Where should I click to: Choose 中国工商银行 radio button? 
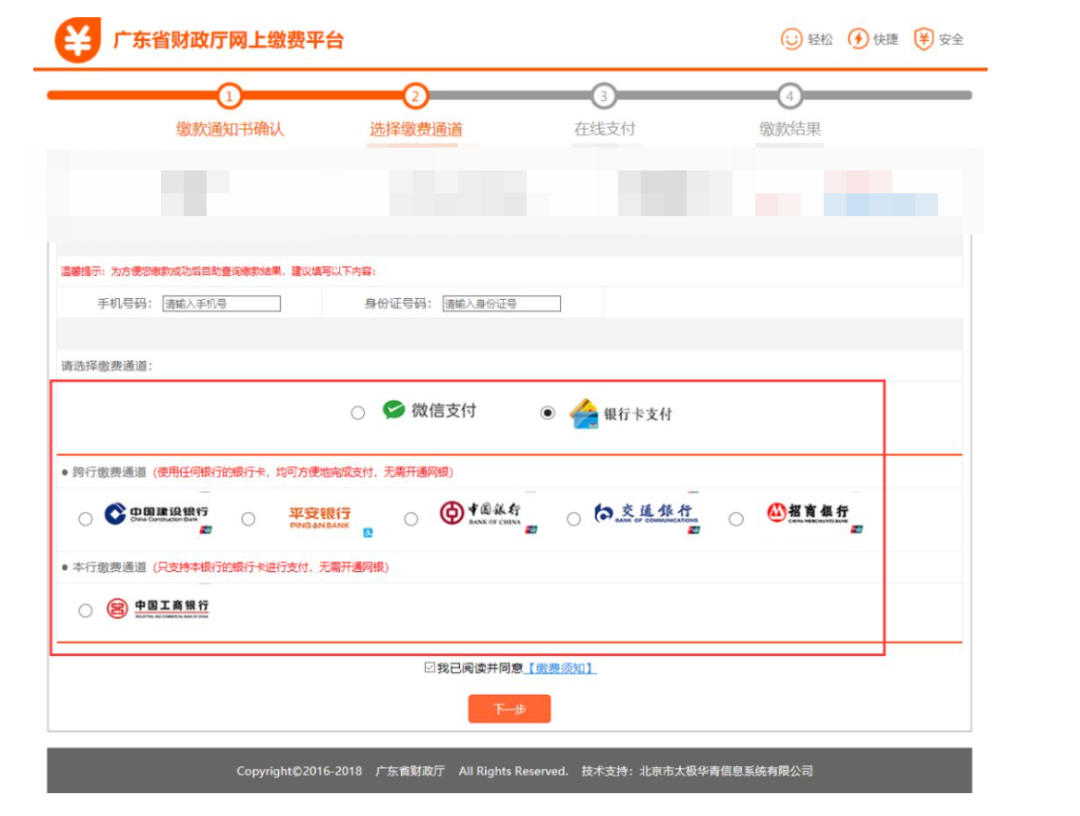(85, 611)
